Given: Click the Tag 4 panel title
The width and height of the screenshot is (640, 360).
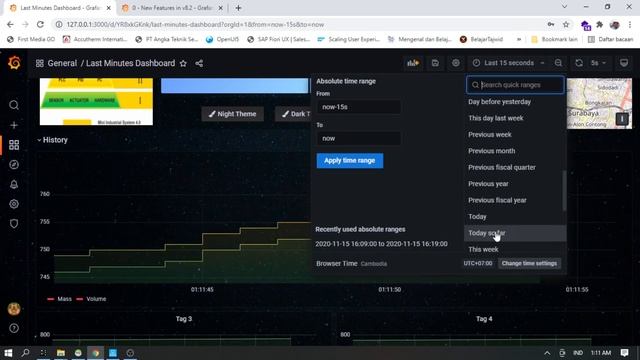Looking at the screenshot, I should (484, 319).
